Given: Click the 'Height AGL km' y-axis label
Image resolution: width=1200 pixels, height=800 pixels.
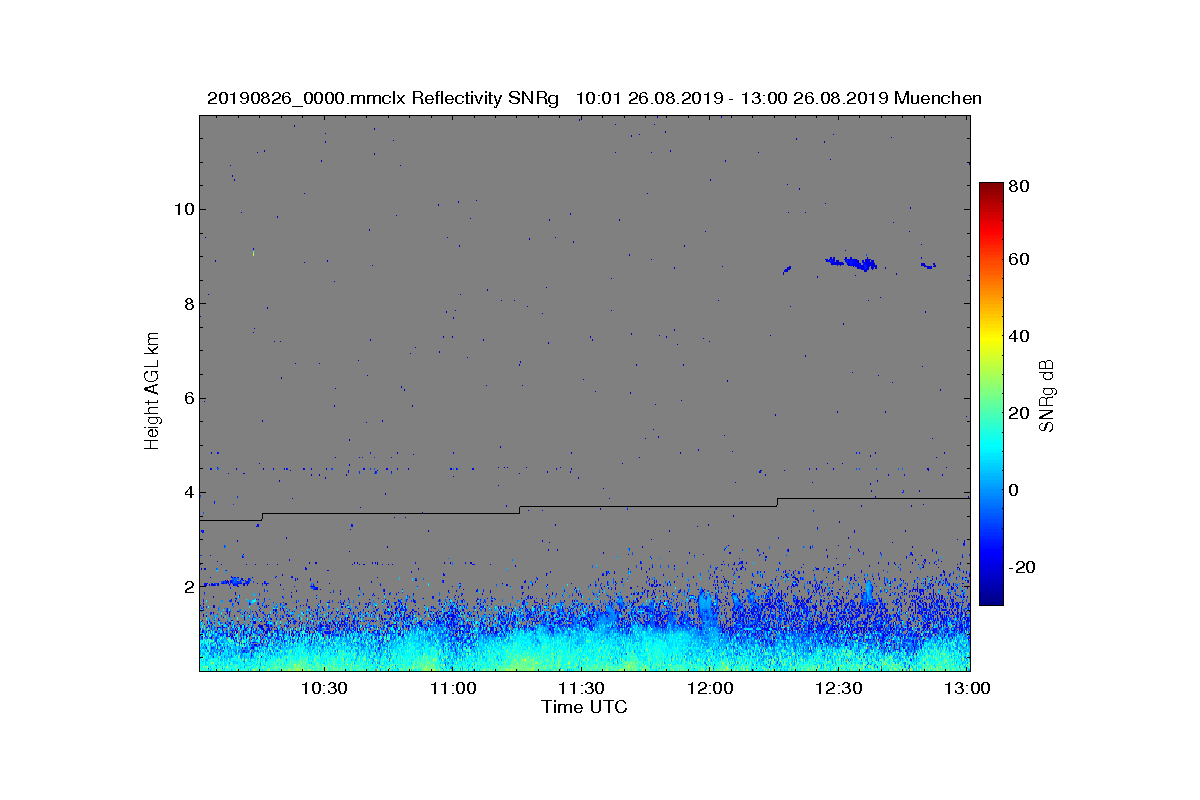Looking at the screenshot, I should [x=152, y=391].
